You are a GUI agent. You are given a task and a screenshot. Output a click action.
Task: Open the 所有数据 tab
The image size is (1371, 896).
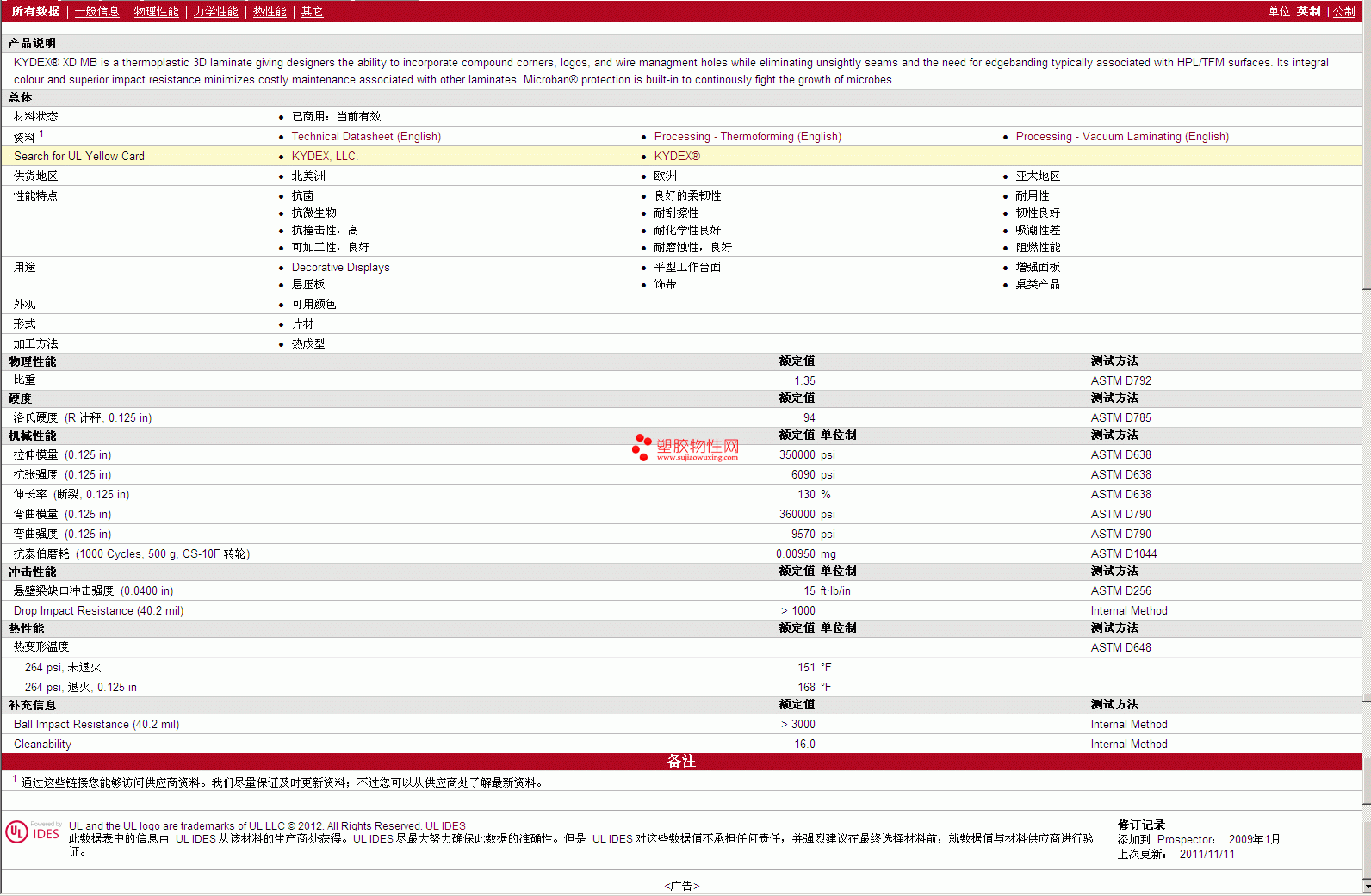(35, 12)
